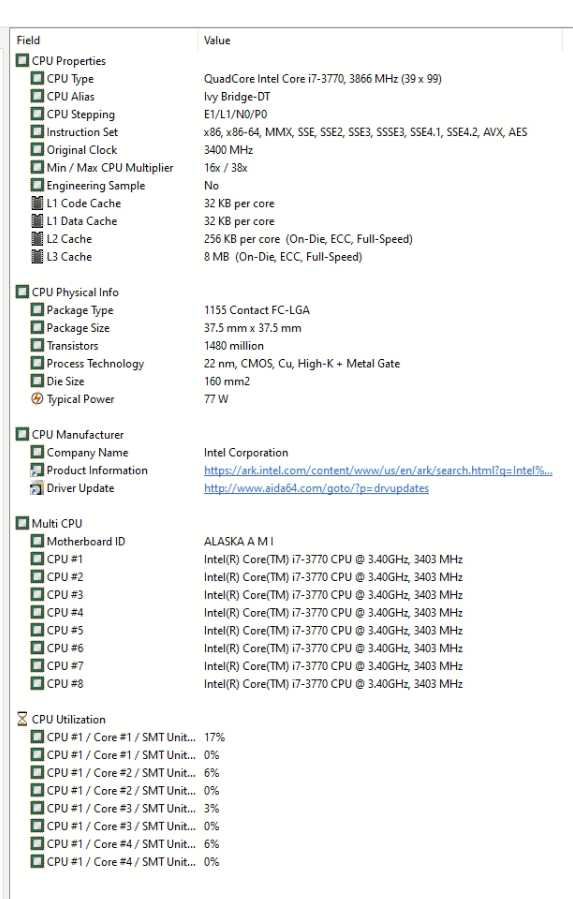This screenshot has height=899, width=573.
Task: Click the Package Type row icon
Action: tap(37, 310)
